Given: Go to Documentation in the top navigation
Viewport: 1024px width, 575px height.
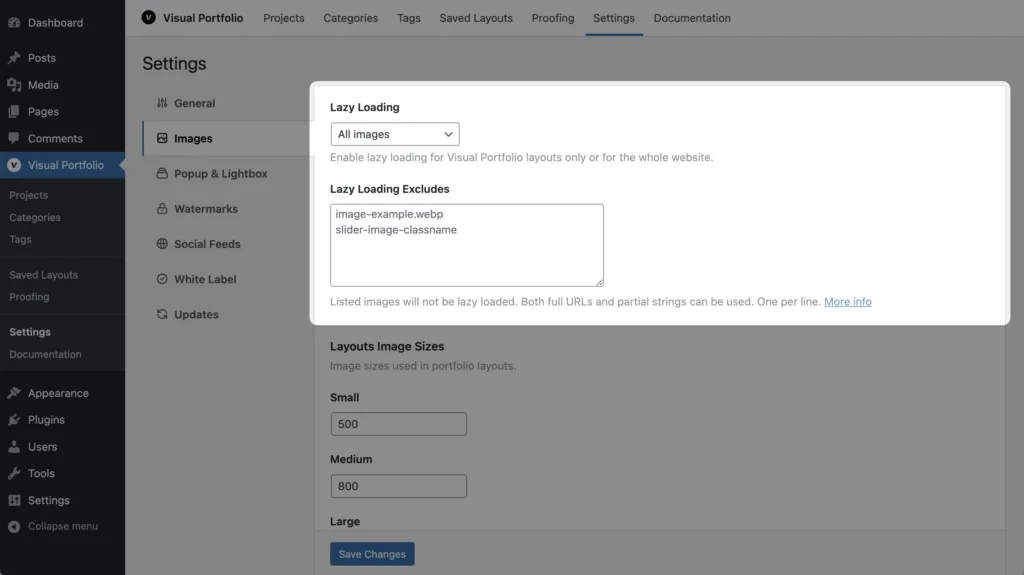Looking at the screenshot, I should [x=692, y=18].
